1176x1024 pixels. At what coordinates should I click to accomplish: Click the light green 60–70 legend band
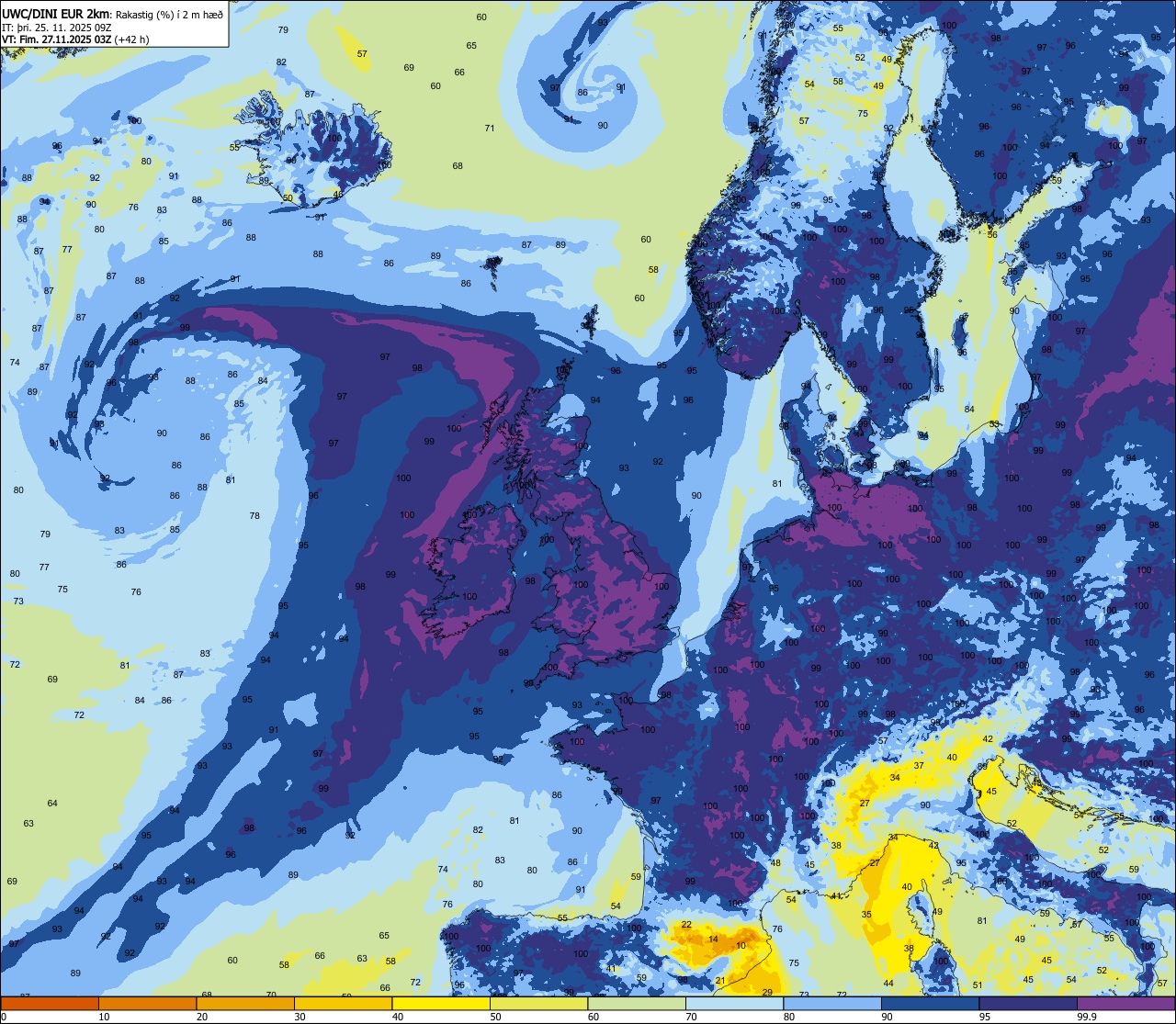[637, 1004]
